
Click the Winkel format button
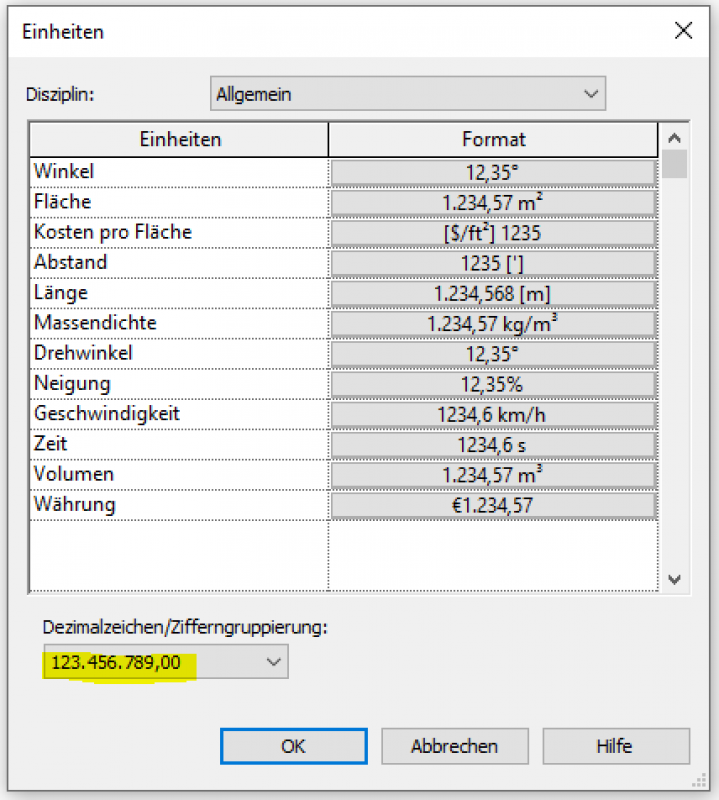point(493,172)
